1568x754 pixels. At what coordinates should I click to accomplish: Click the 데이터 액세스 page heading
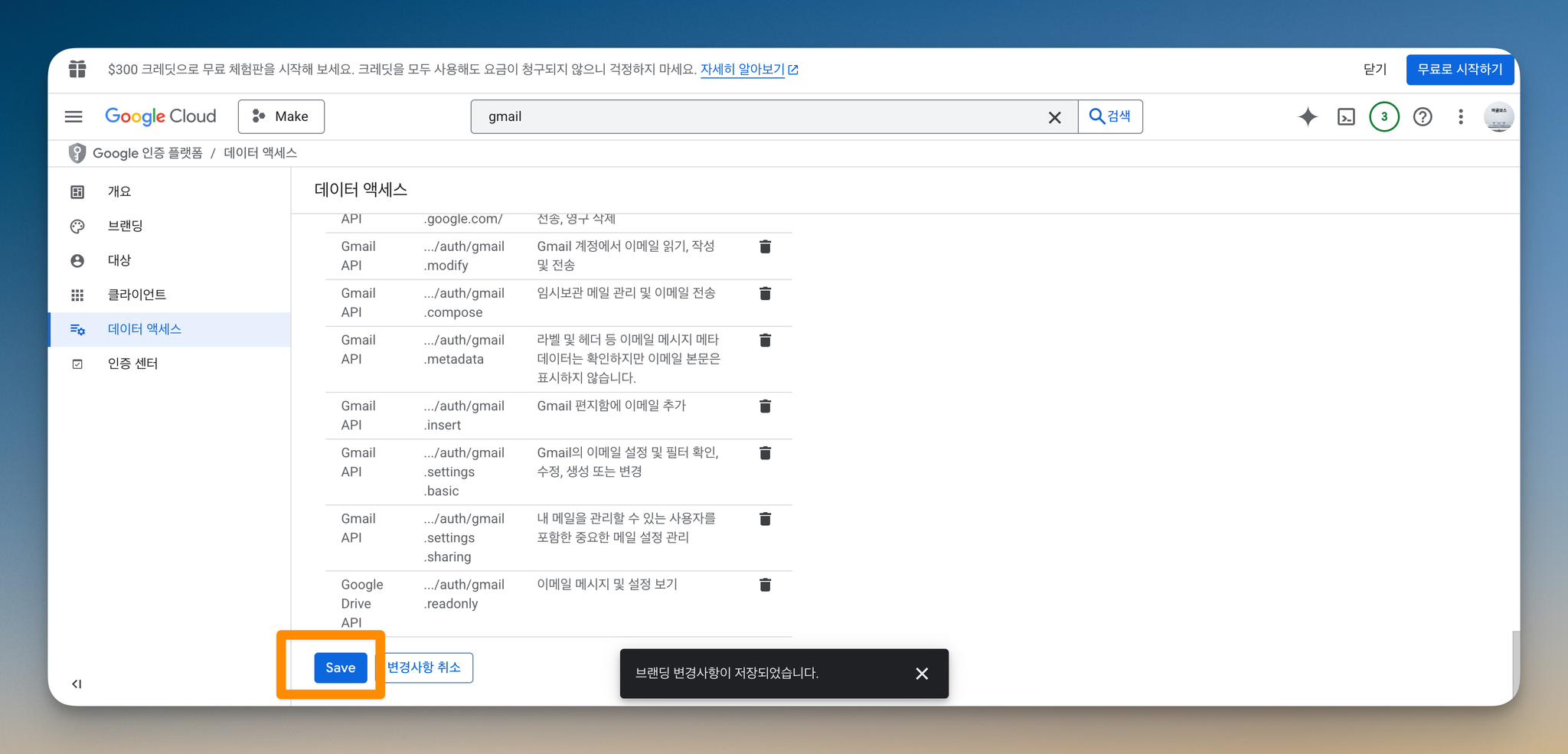pyautogui.click(x=361, y=190)
